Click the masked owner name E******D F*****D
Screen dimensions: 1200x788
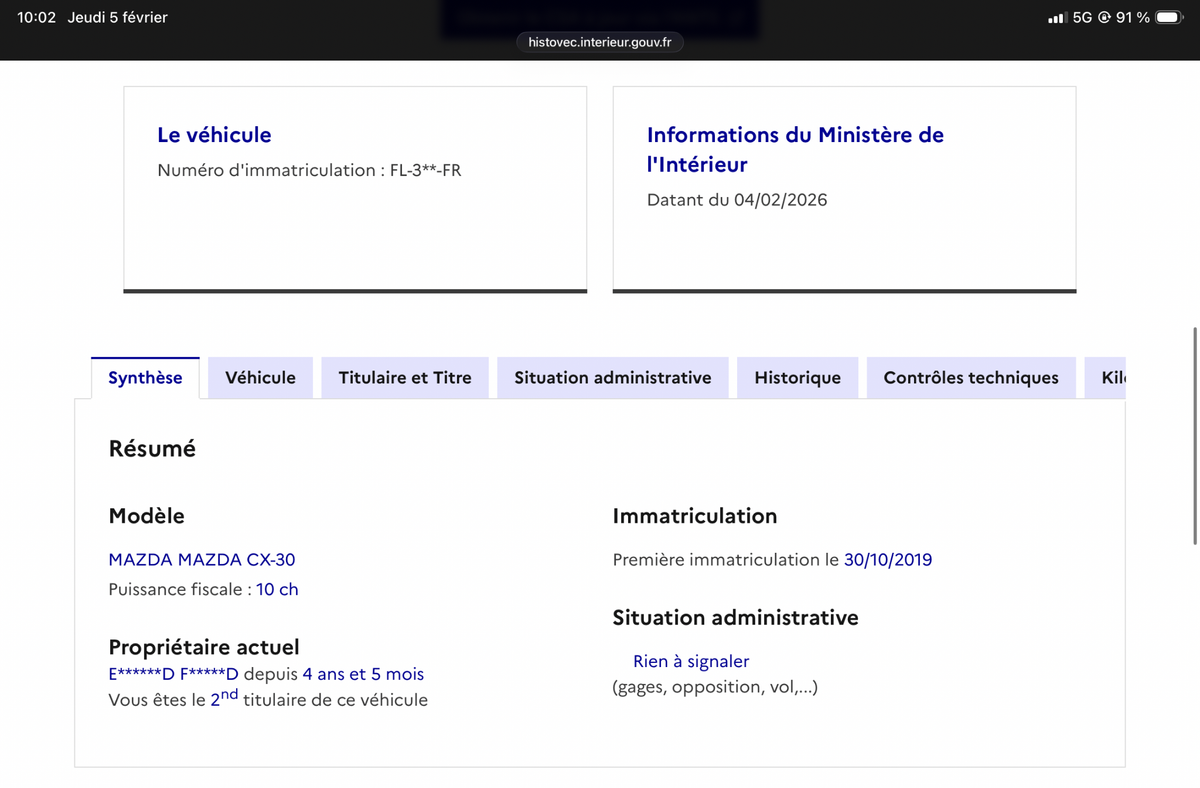coord(173,675)
